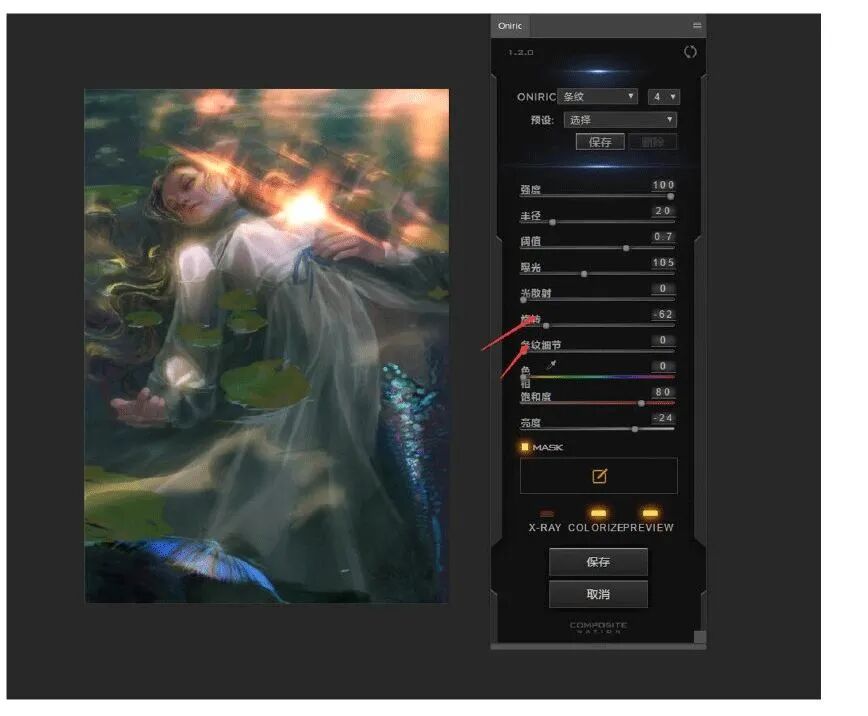
Task: Click the 阈值 value field showing 0.7
Action: [663, 236]
